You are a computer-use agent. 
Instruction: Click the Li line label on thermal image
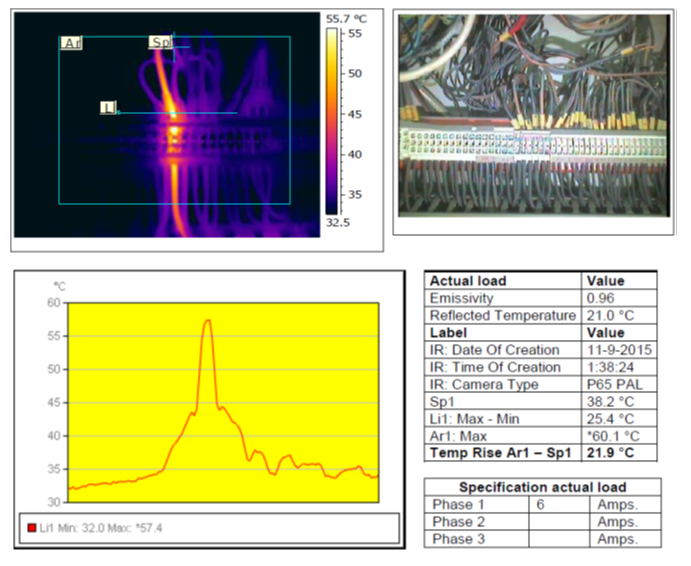(108, 108)
